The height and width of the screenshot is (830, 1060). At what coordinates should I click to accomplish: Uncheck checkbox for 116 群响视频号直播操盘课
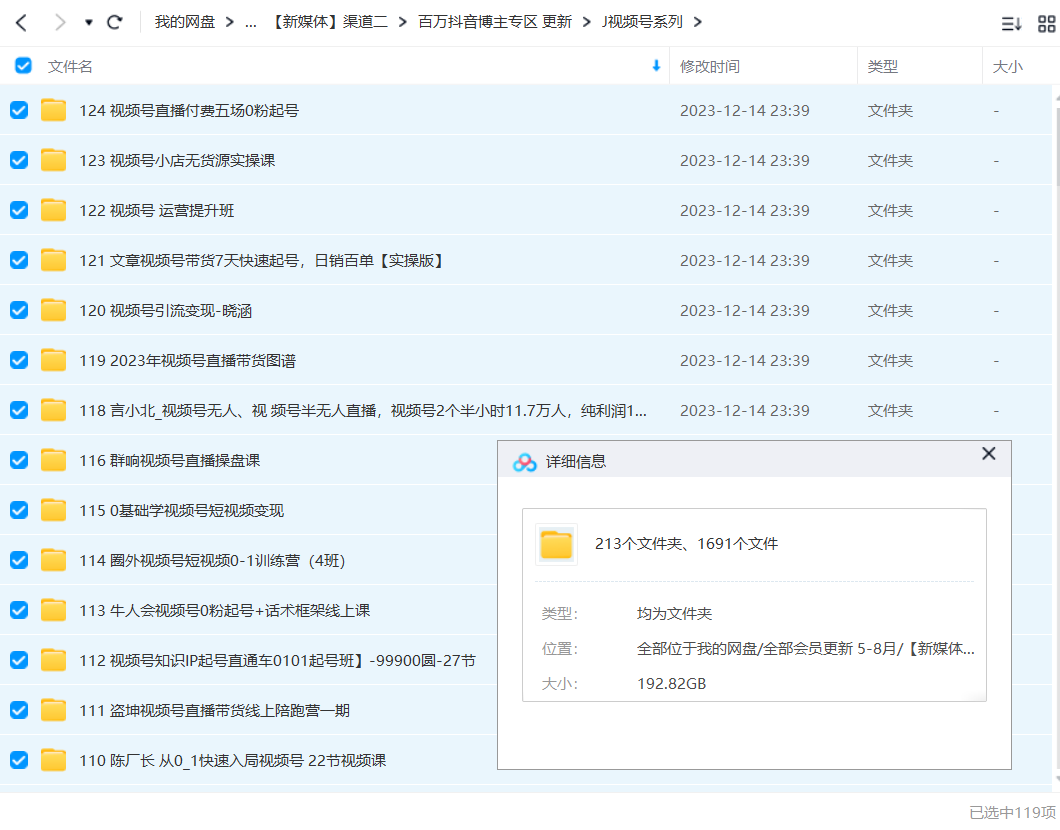(19, 460)
